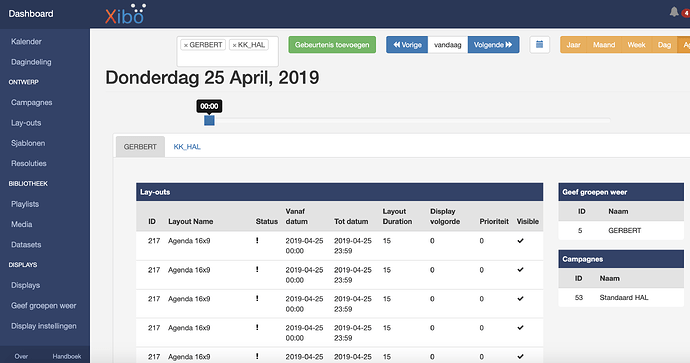Open Standaard HAL campaign entry

pos(624,297)
